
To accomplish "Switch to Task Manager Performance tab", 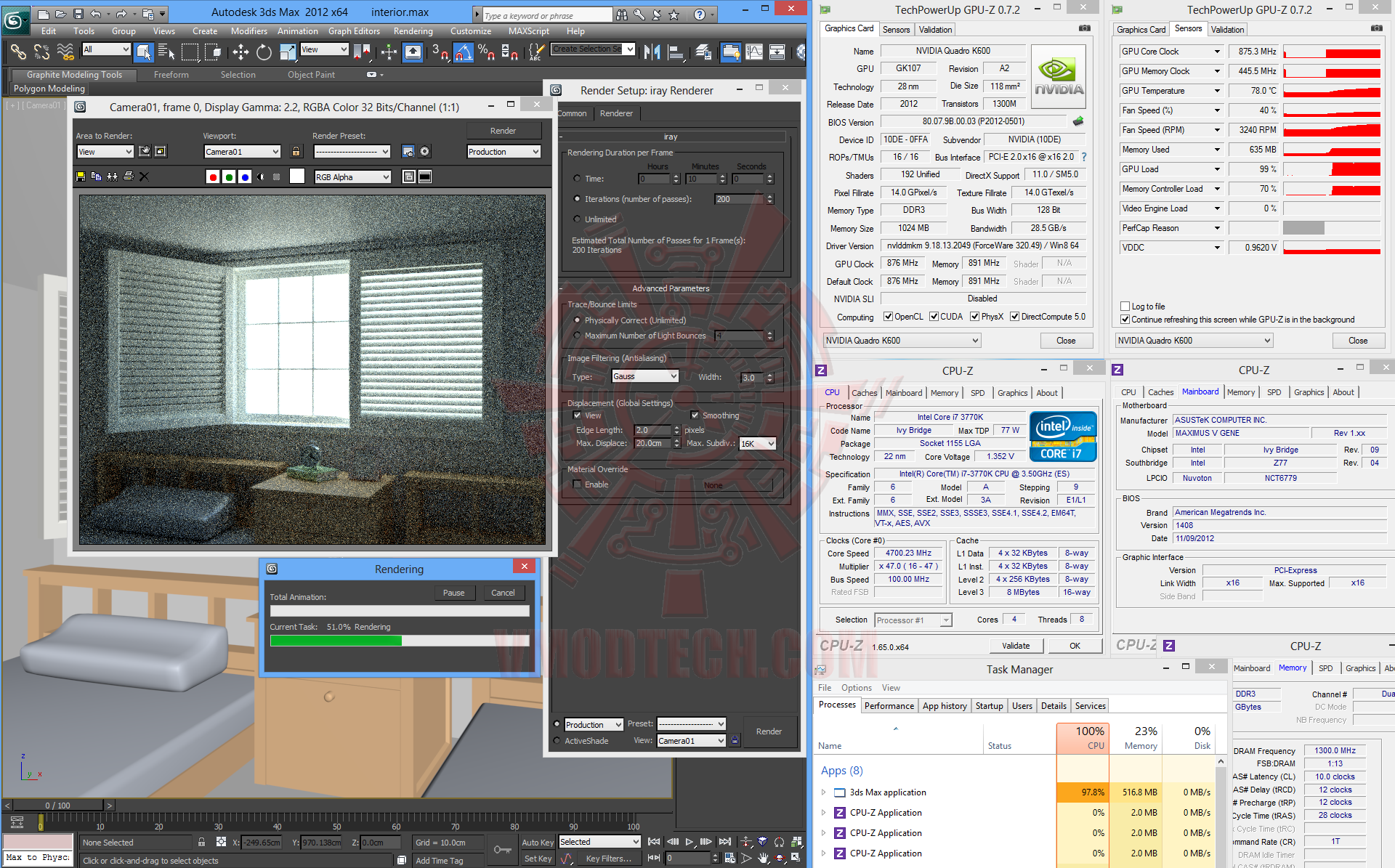I will 889,706.
